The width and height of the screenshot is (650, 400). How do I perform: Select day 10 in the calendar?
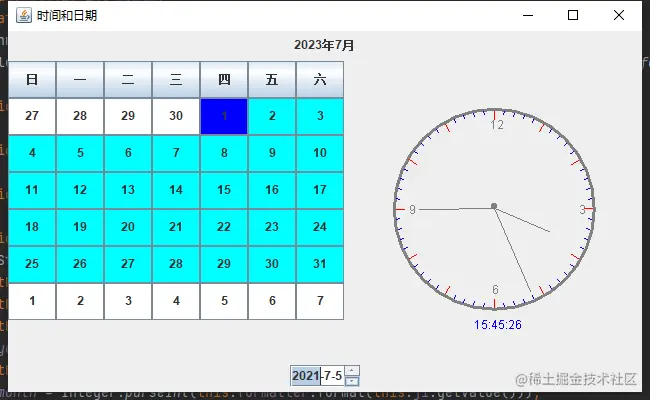320,153
